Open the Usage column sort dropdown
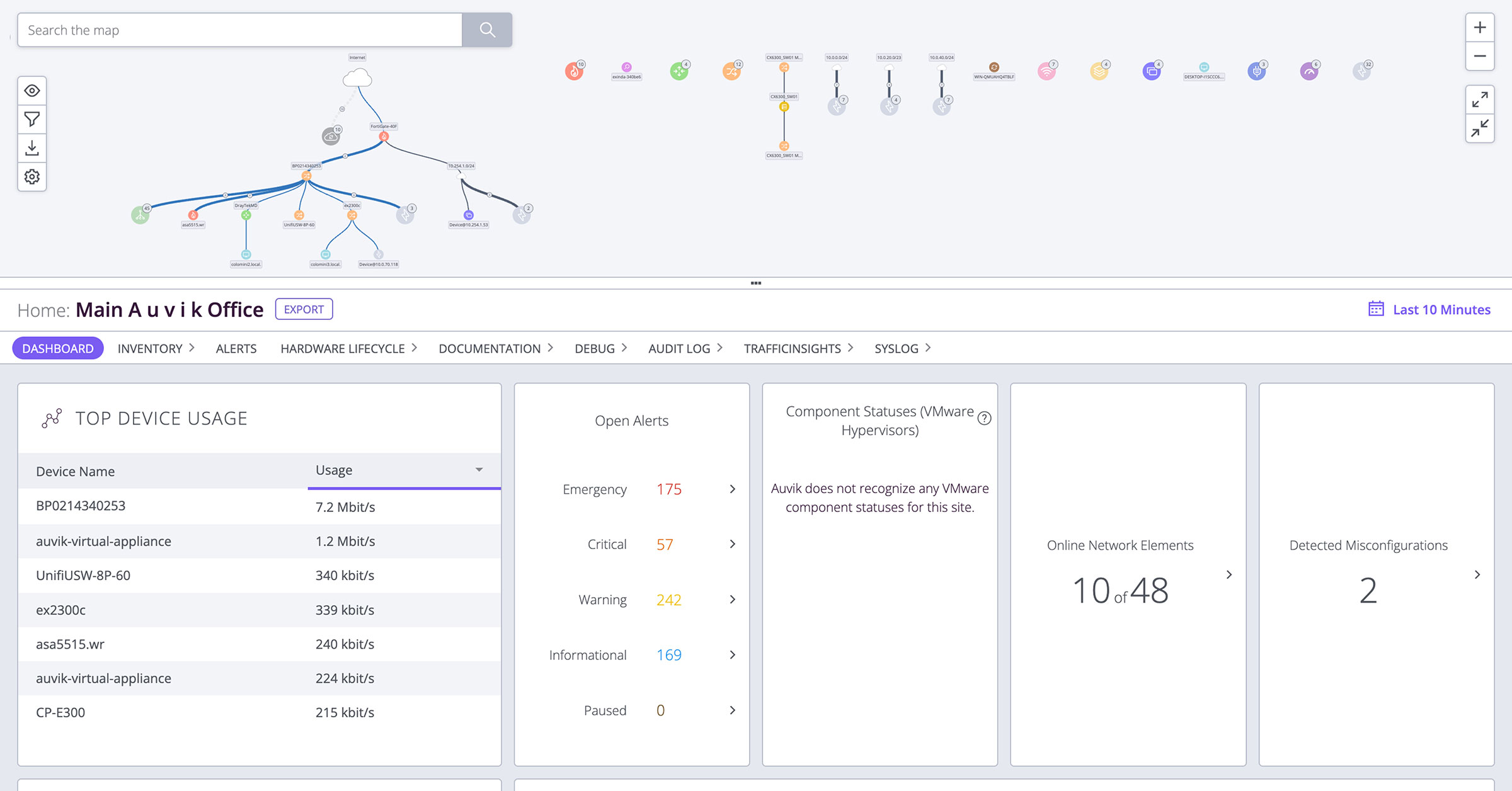1512x791 pixels. 478,470
